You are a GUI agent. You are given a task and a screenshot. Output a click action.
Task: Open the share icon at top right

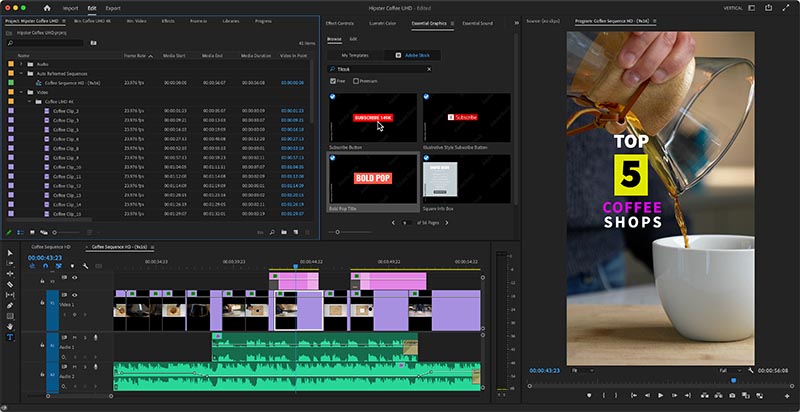(768, 8)
